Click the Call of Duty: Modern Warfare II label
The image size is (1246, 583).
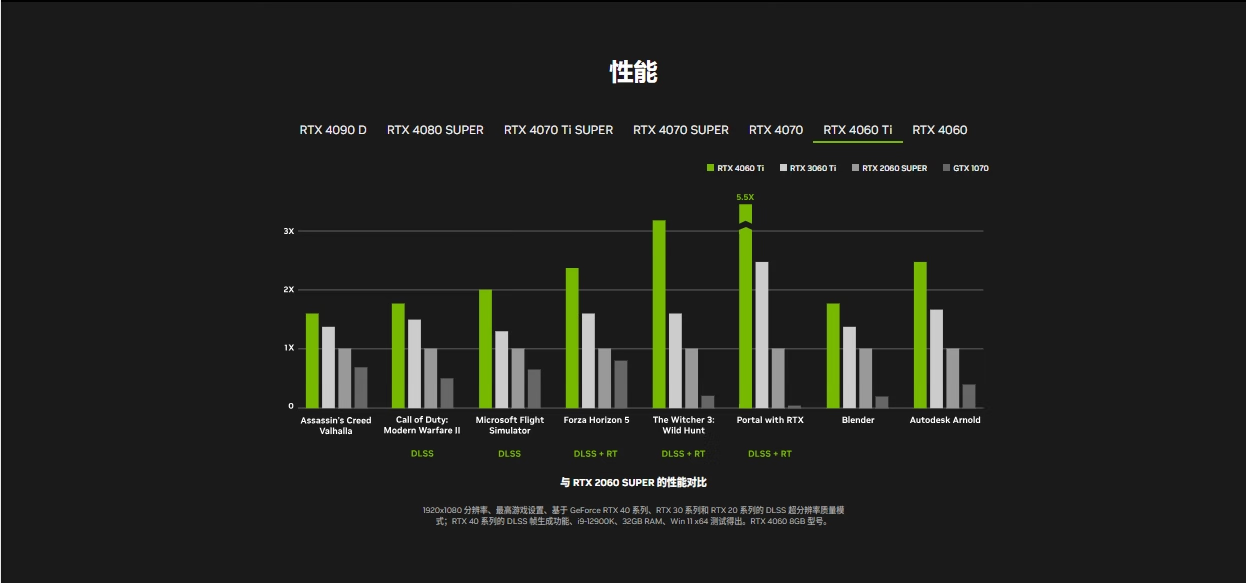click(x=422, y=426)
